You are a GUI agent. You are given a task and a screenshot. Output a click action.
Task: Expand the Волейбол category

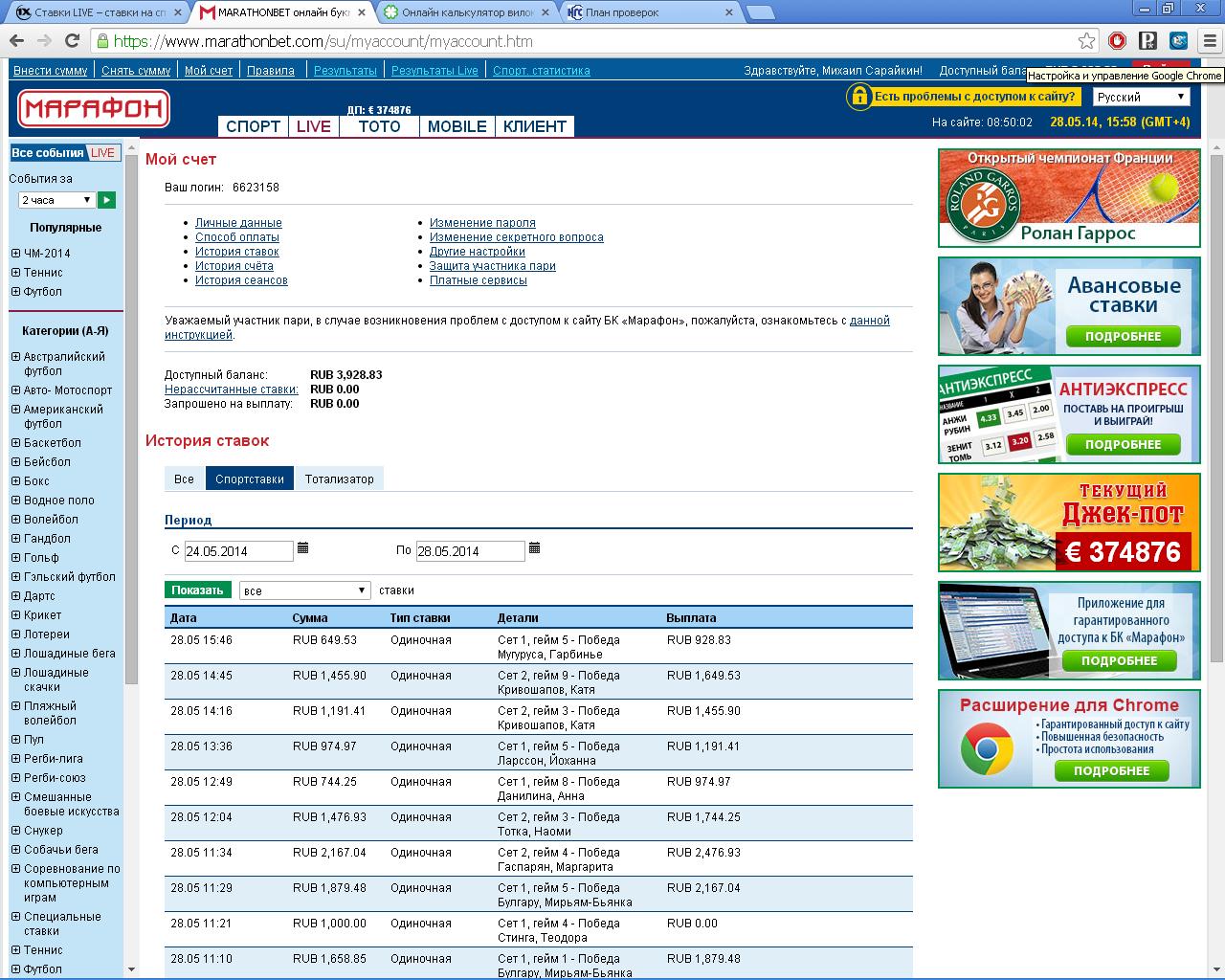point(15,520)
